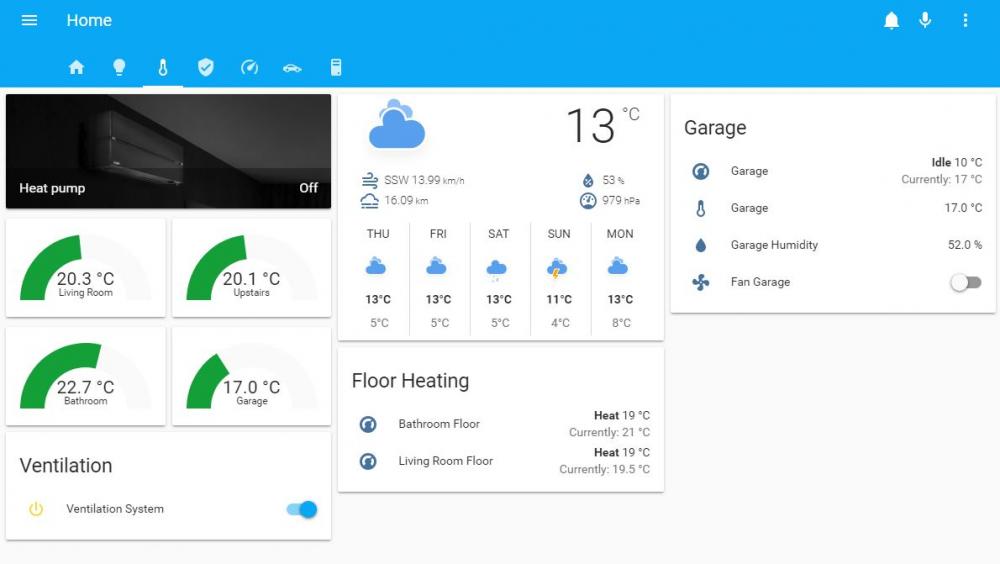This screenshot has width=1000, height=564.
Task: Open the shield security tab
Action: (x=205, y=67)
